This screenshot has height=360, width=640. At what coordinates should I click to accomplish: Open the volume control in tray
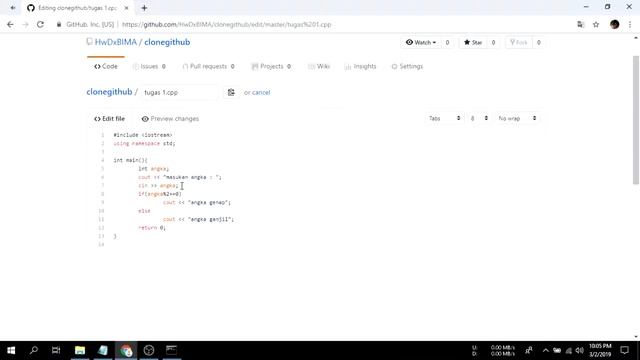coord(580,350)
